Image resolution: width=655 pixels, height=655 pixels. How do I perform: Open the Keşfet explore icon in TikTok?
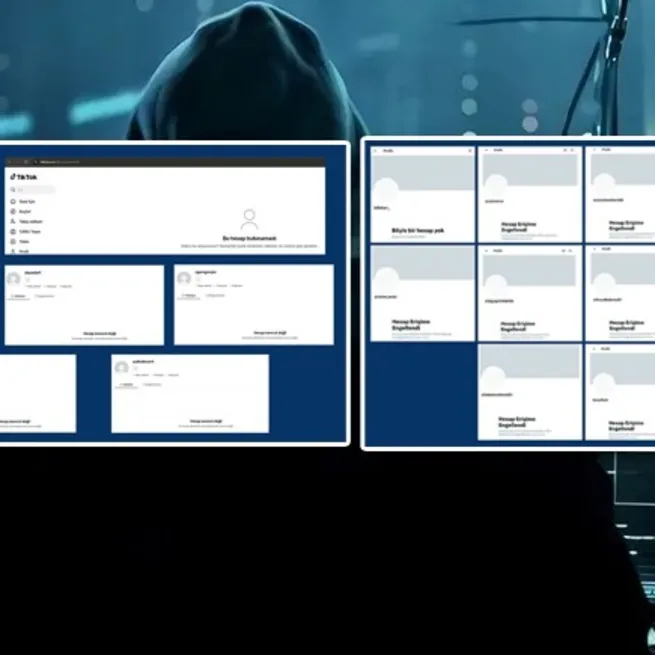13,211
